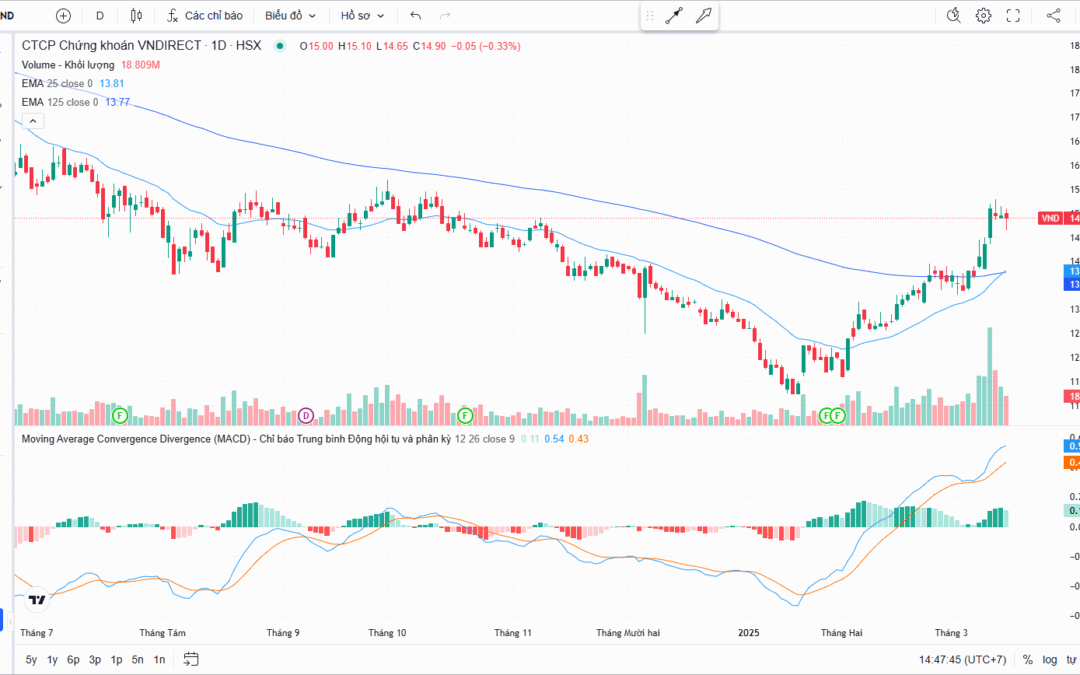
Task: Open the candlestick chart style picker
Action: (136, 16)
